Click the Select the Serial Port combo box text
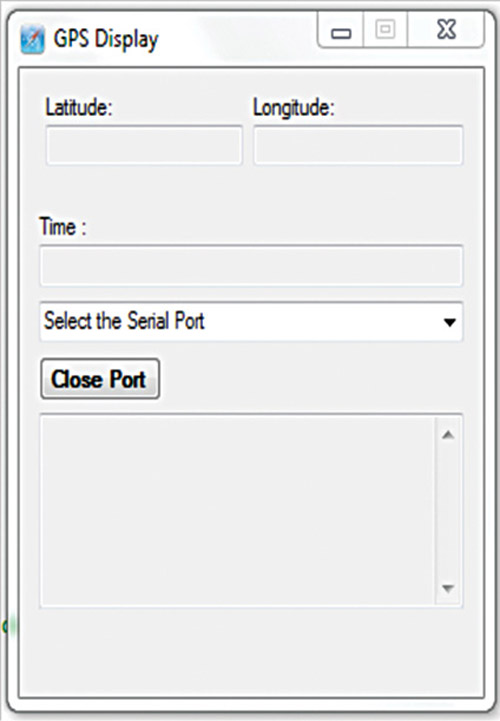 124,321
